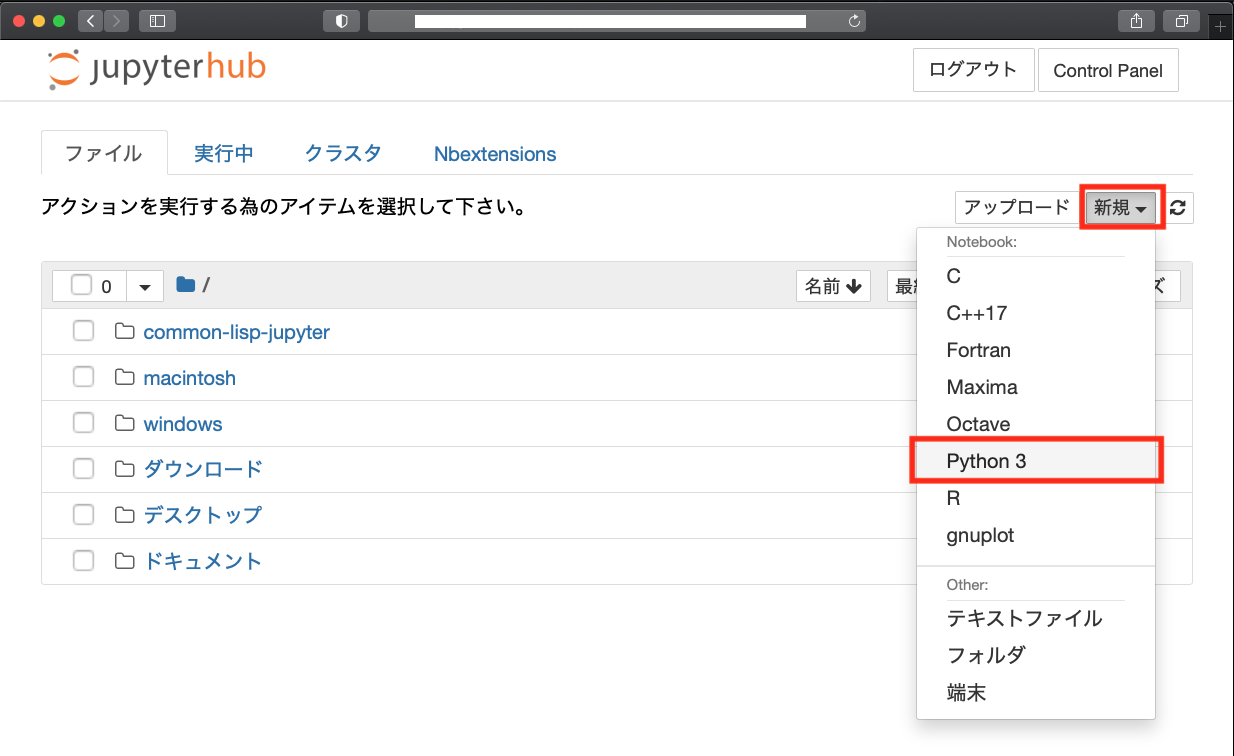
Task: Check the checkbox next to common-lisp-jupyter
Action: pos(83,330)
